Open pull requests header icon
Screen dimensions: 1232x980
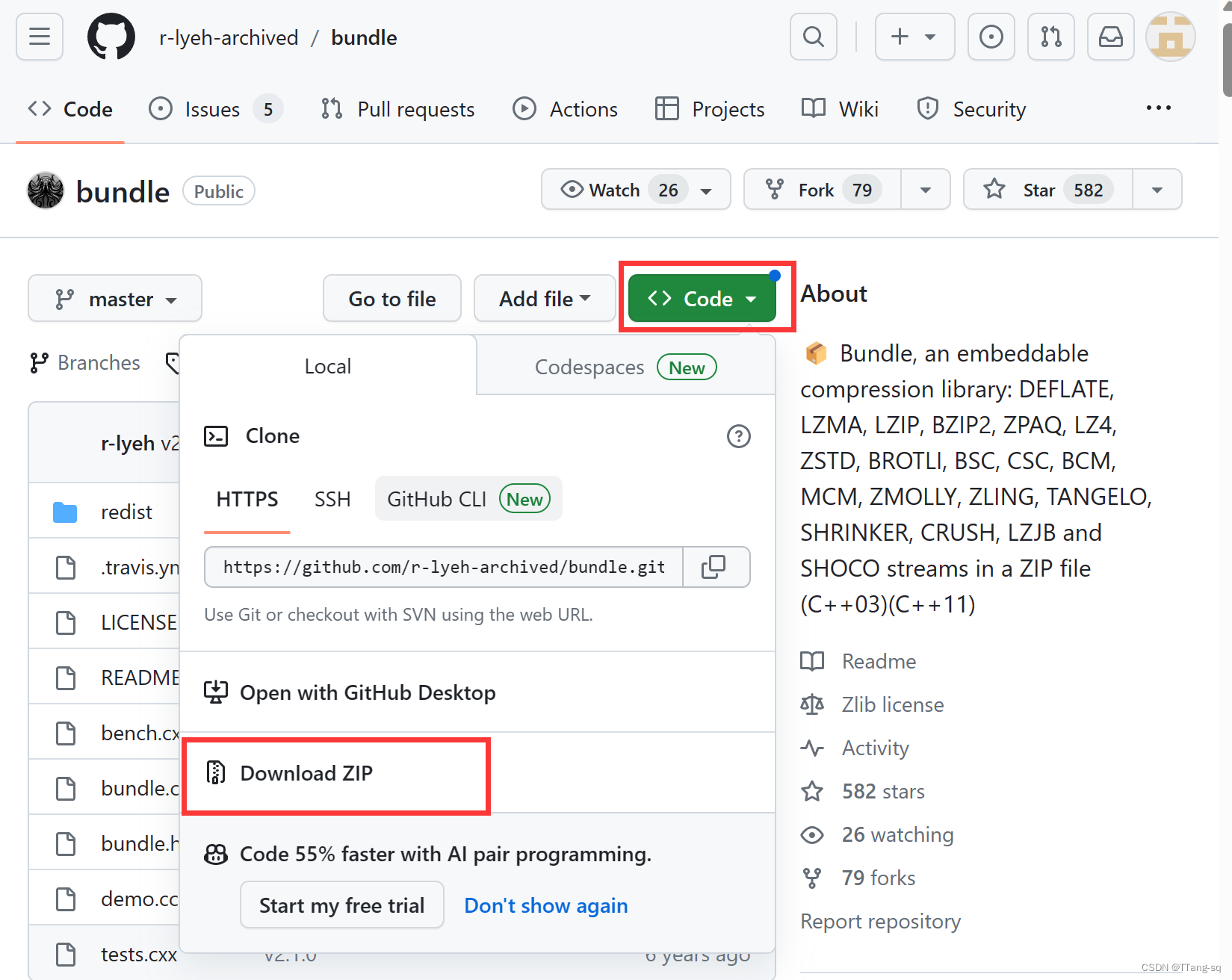tap(1051, 37)
